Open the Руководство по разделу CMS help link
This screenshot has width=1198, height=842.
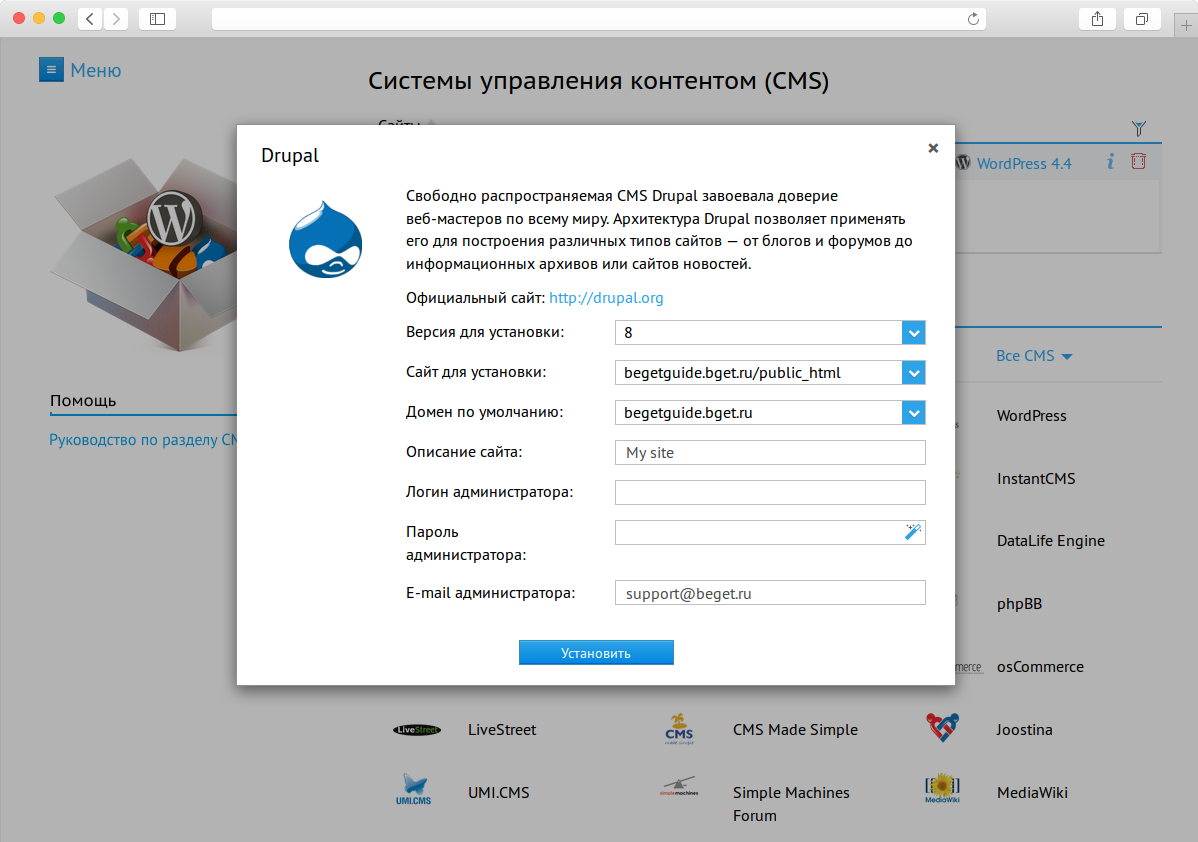144,440
